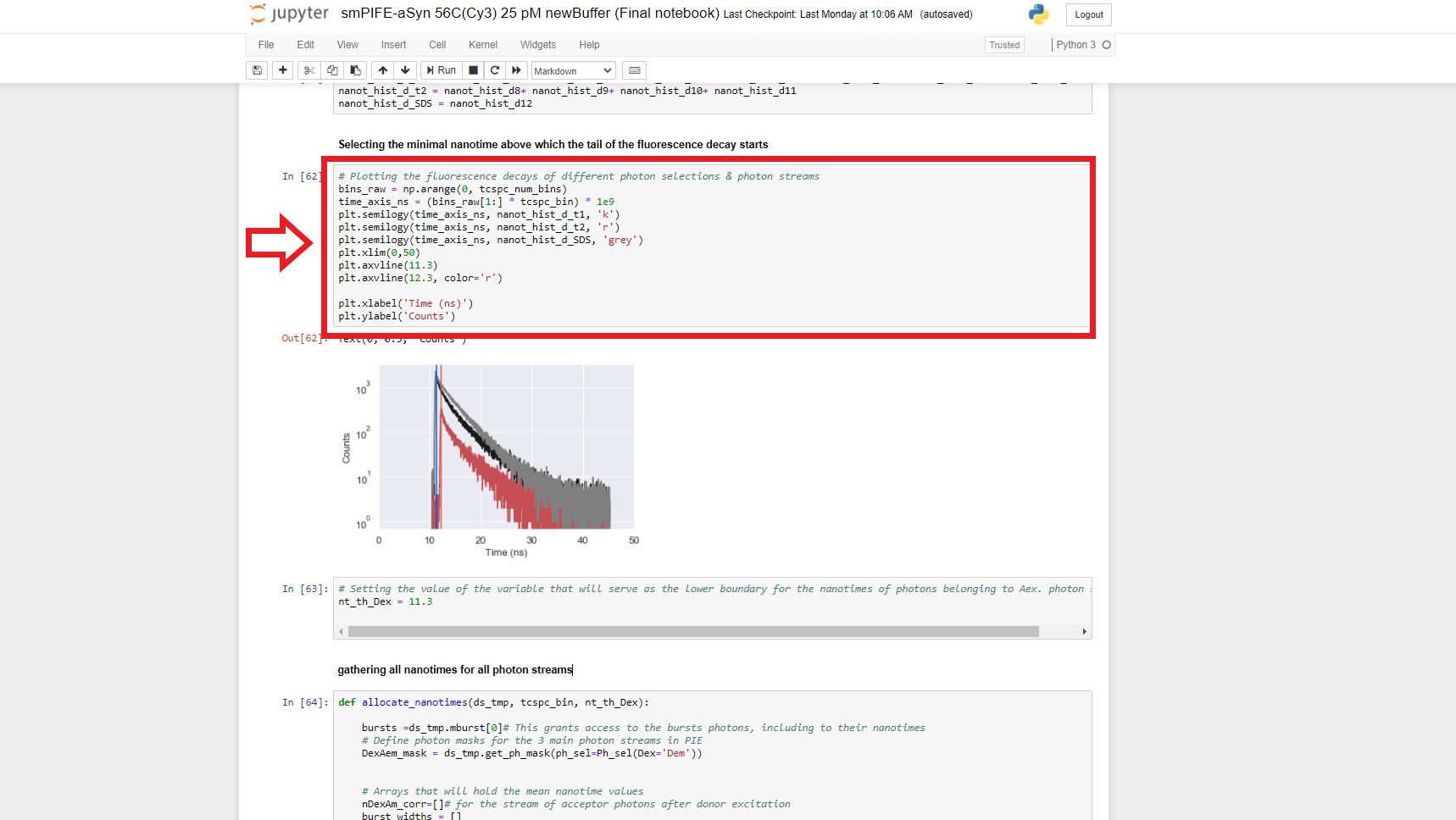Click the fluorescence decay plot output

point(493,461)
